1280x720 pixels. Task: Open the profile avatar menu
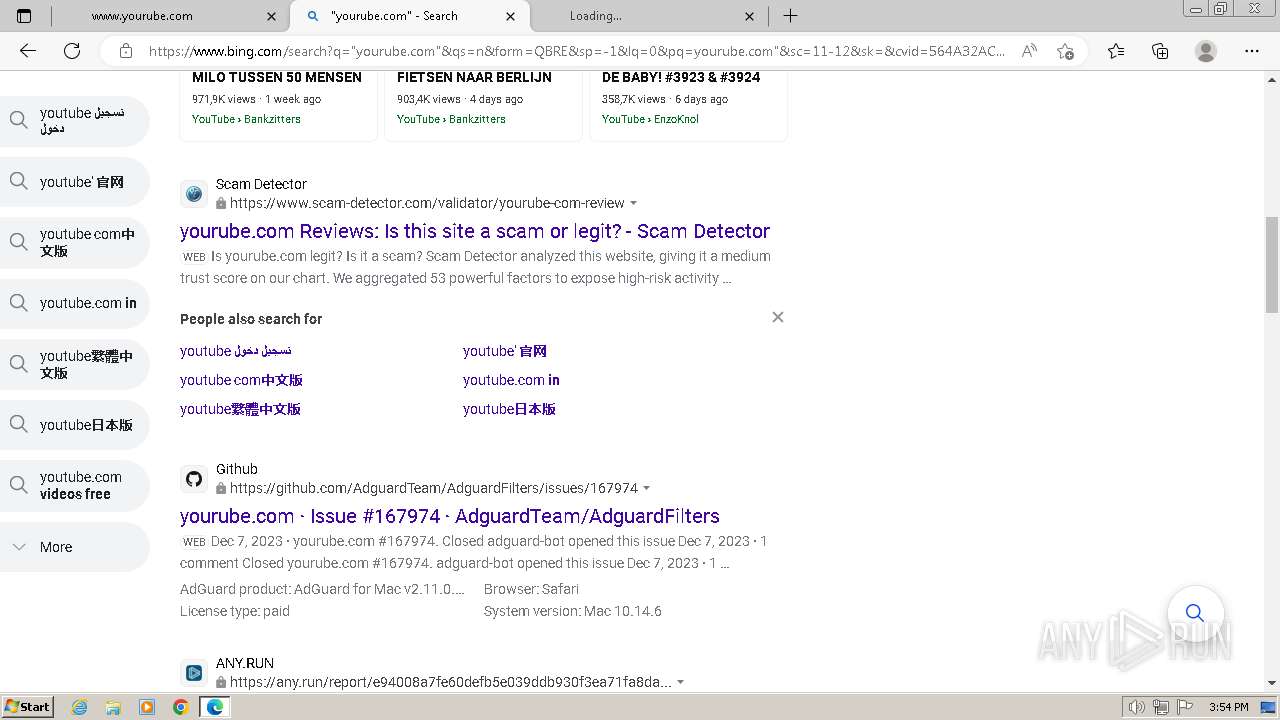pyautogui.click(x=1206, y=51)
